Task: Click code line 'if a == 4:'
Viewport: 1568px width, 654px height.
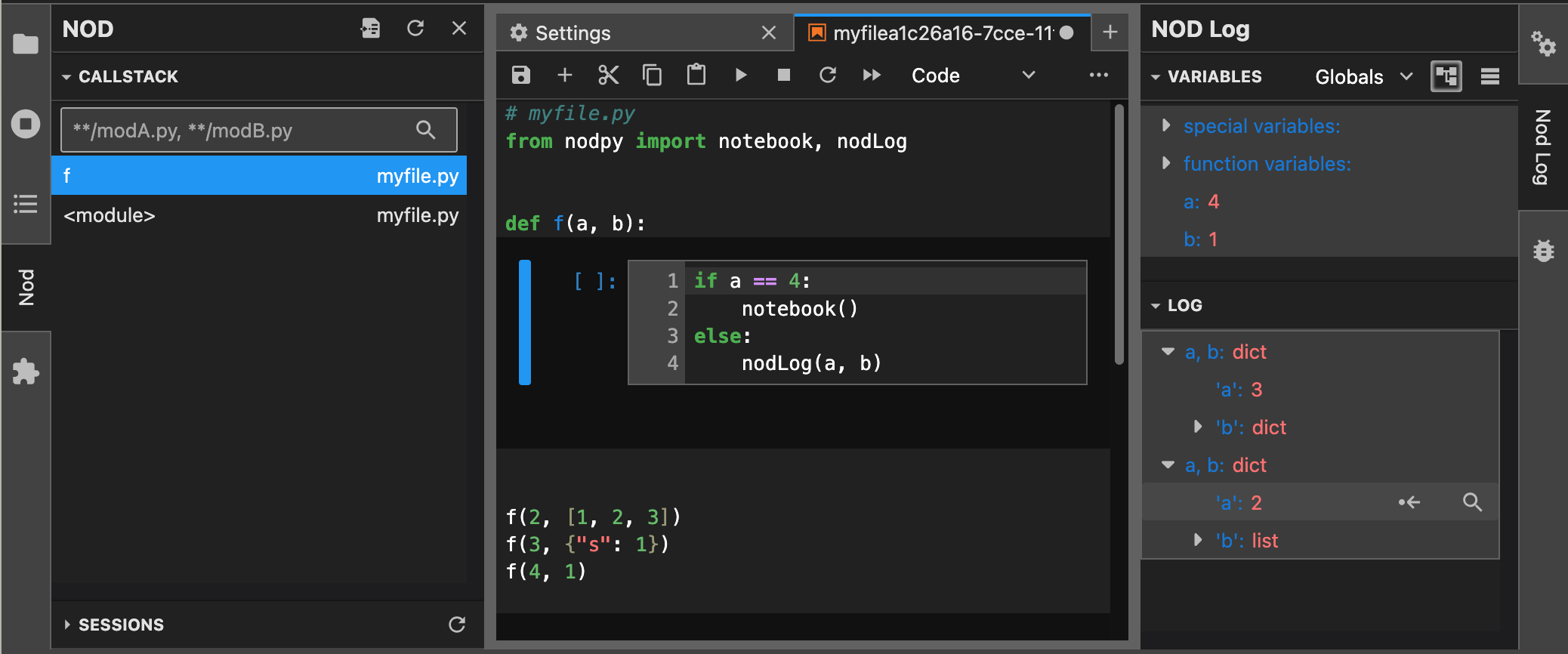Action: point(752,281)
